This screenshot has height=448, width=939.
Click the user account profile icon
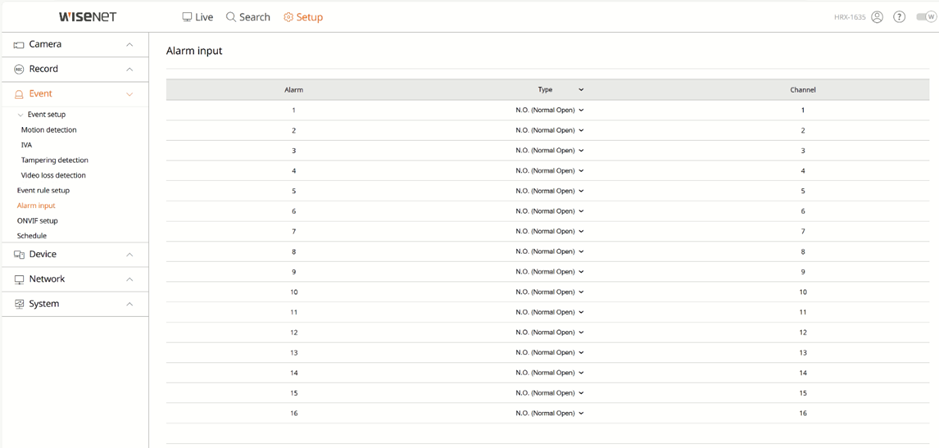pyautogui.click(x=877, y=17)
